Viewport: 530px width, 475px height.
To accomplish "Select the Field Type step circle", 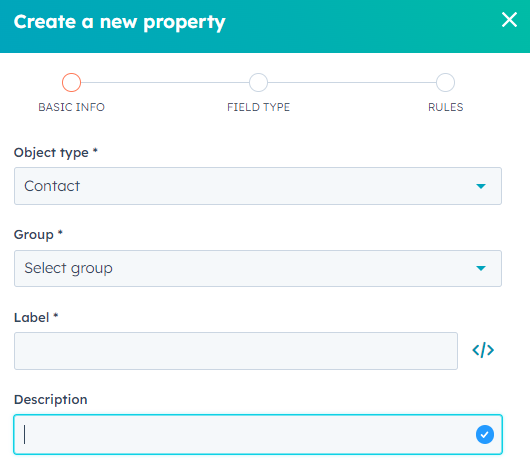I will coord(258,82).
